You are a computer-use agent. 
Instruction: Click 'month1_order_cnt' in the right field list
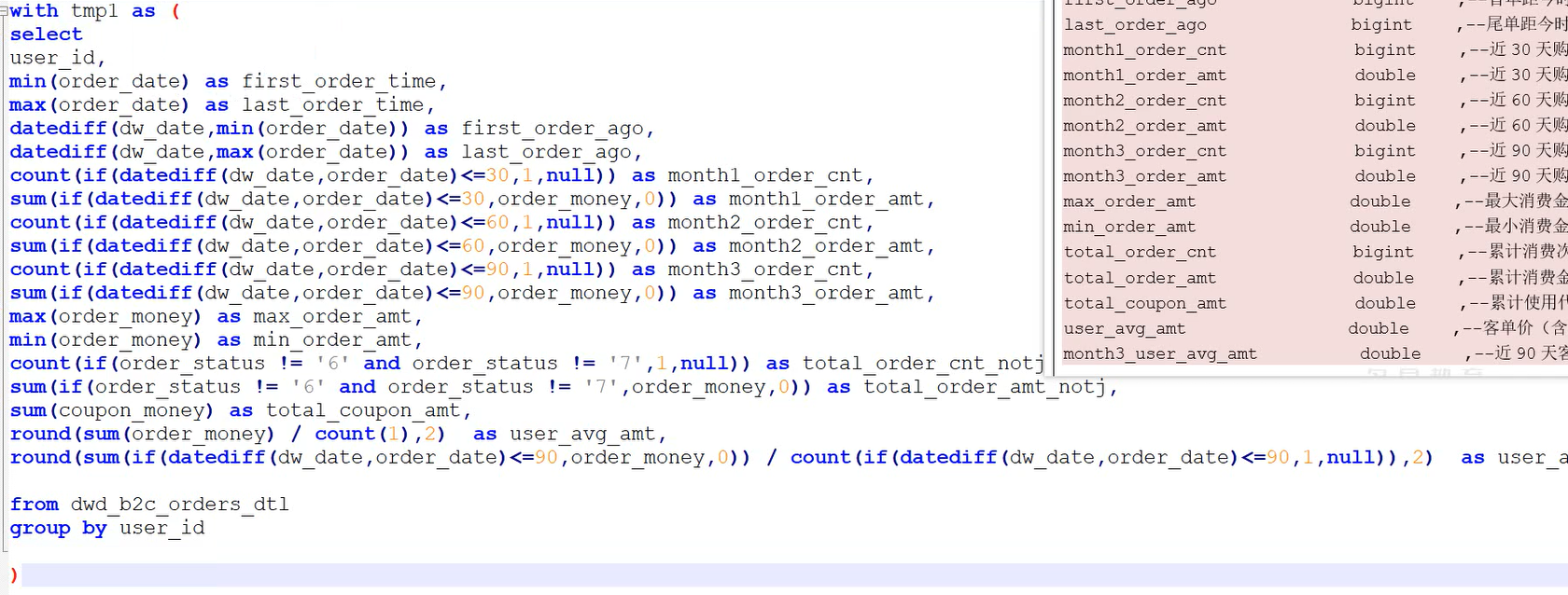pos(1144,50)
